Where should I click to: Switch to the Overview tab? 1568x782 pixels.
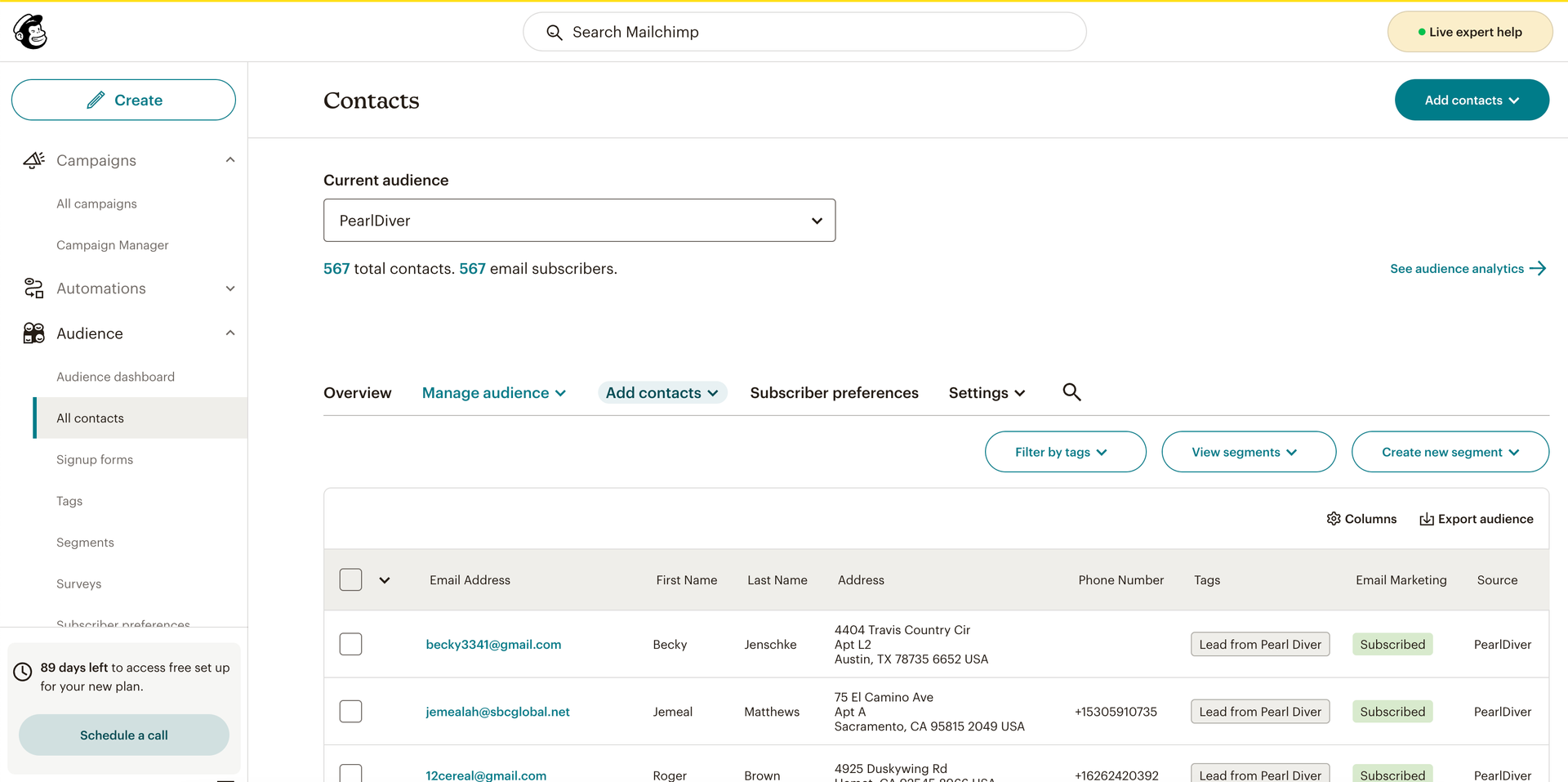pos(357,393)
